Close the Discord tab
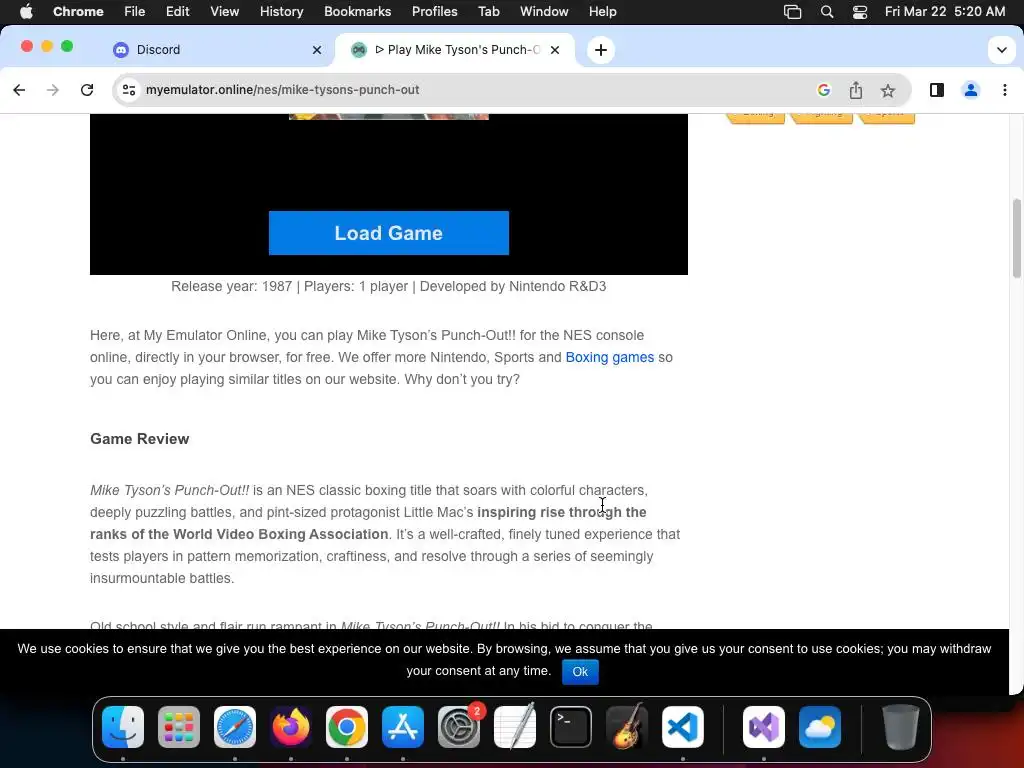This screenshot has width=1024, height=768. (317, 50)
